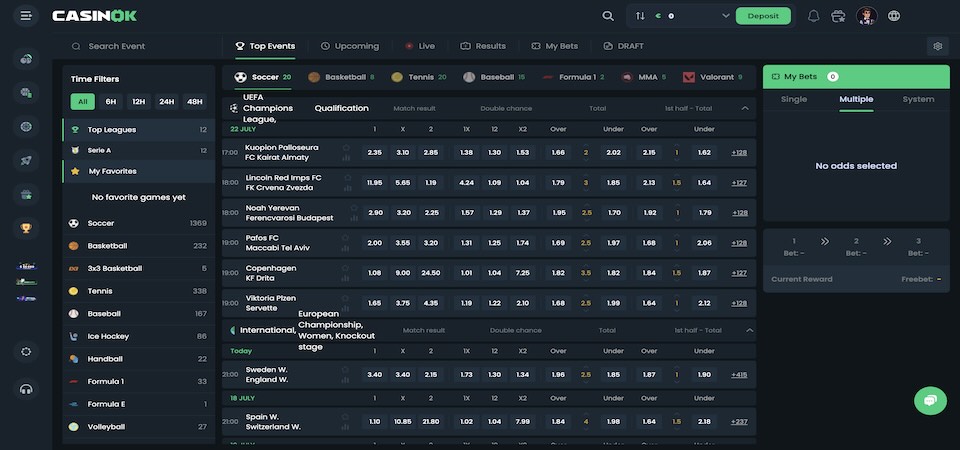960x450 pixels.
Task: Click the trophy icon in left sidebar
Action: point(26,228)
